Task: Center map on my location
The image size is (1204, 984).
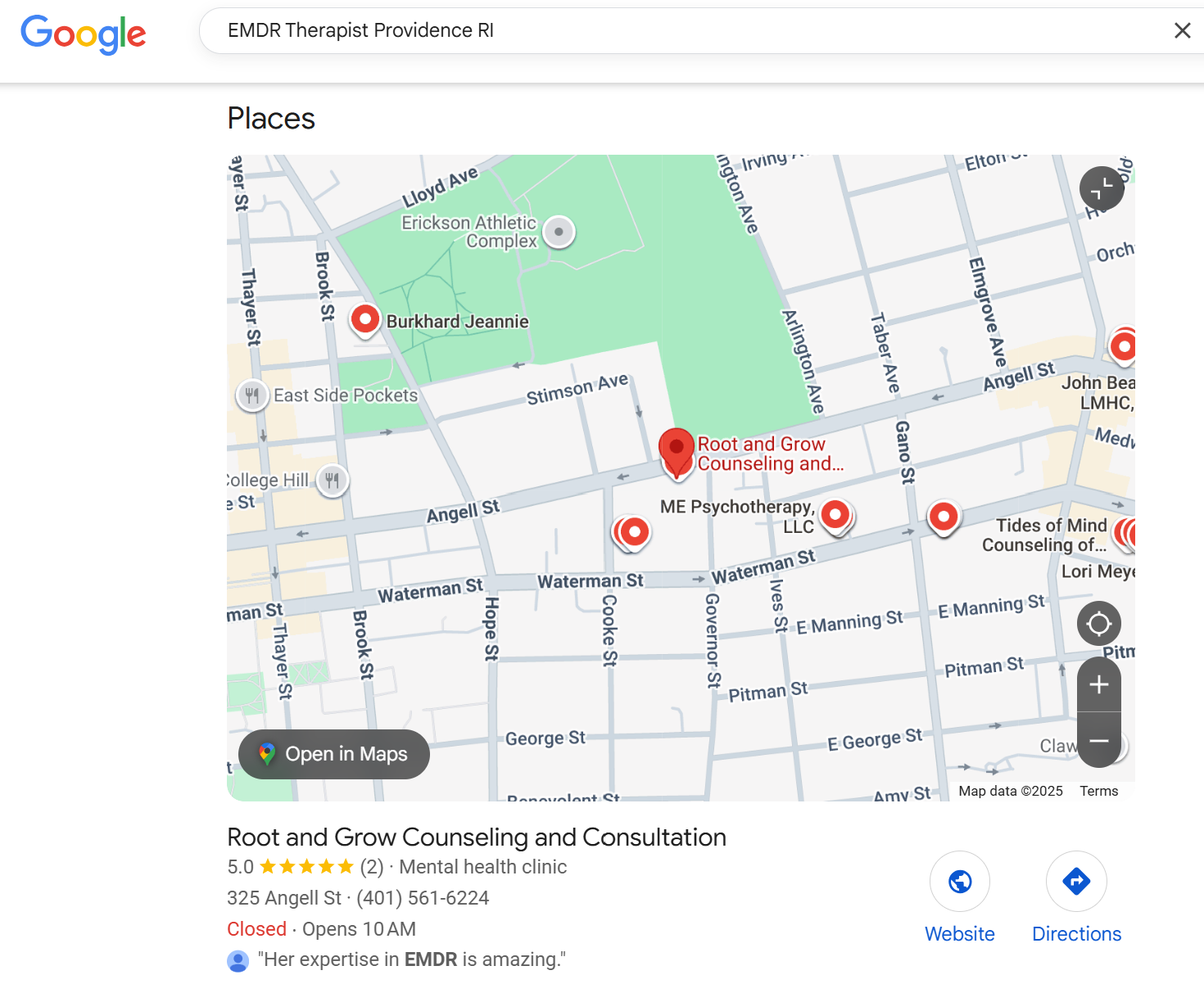Action: [x=1098, y=624]
